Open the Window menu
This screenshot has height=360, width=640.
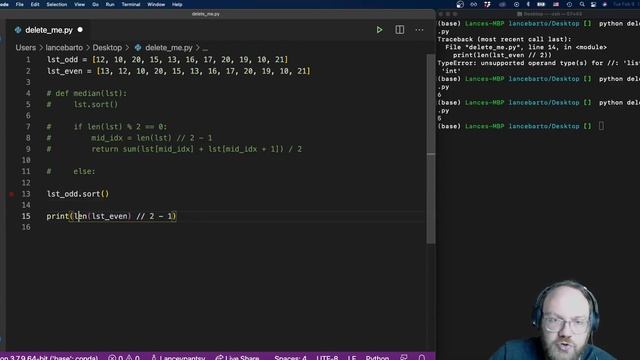[x=156, y=4]
